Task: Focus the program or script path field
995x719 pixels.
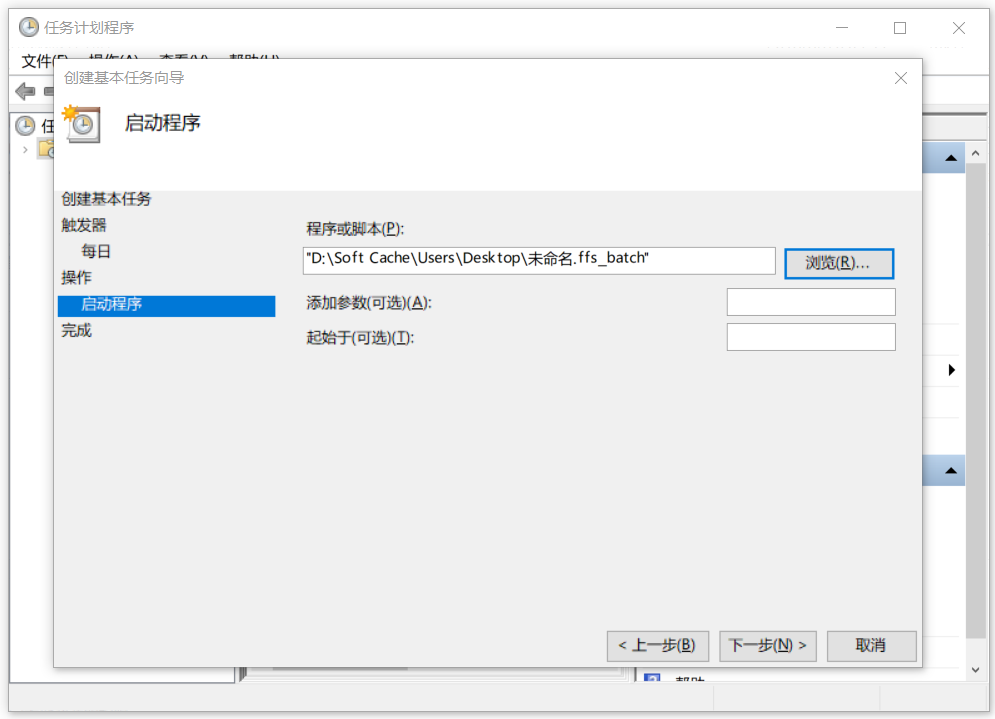Action: (539, 260)
